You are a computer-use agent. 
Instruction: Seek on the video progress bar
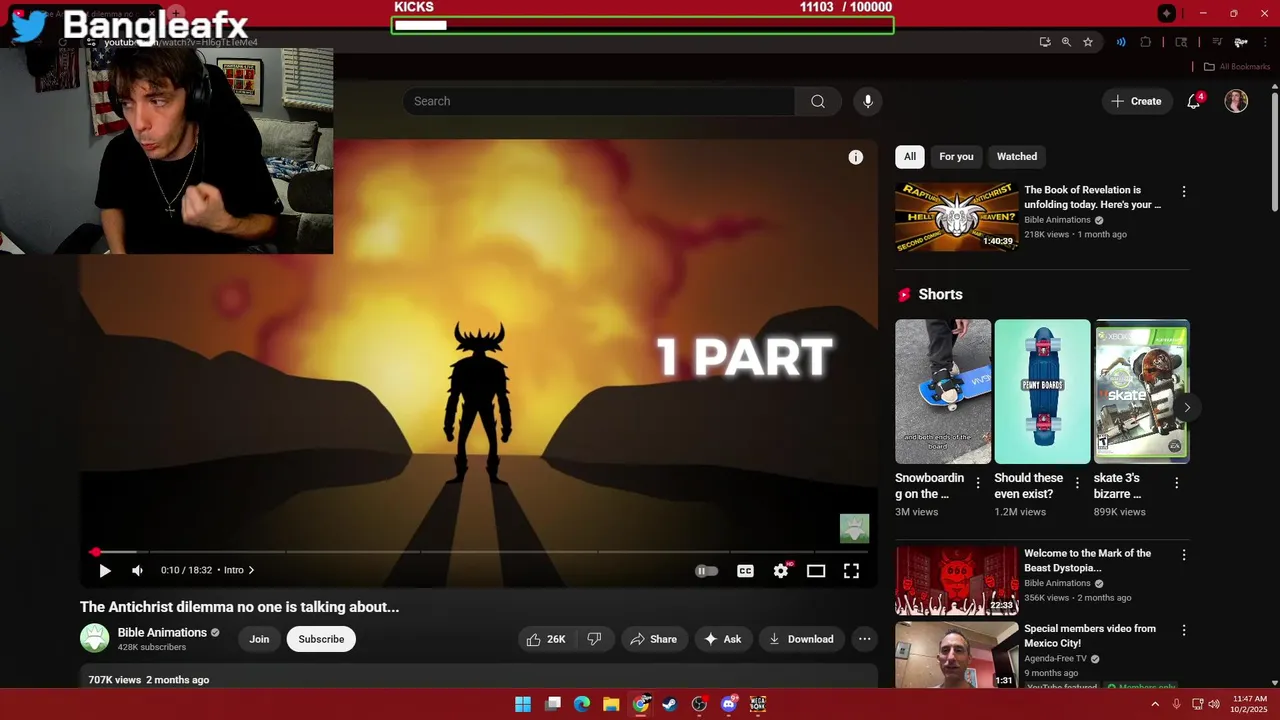click(480, 552)
